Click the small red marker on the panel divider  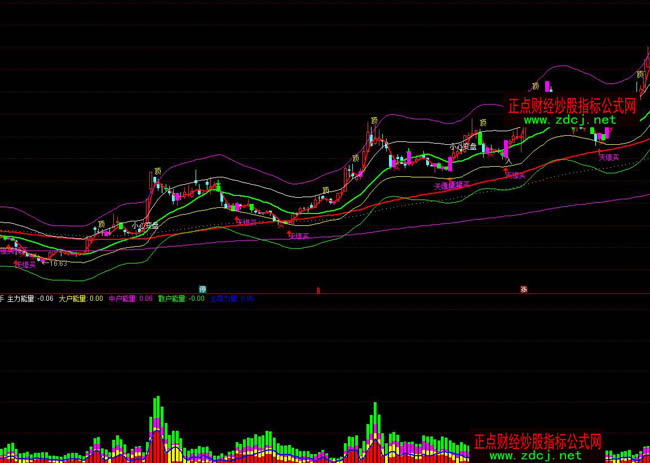pos(318,289)
